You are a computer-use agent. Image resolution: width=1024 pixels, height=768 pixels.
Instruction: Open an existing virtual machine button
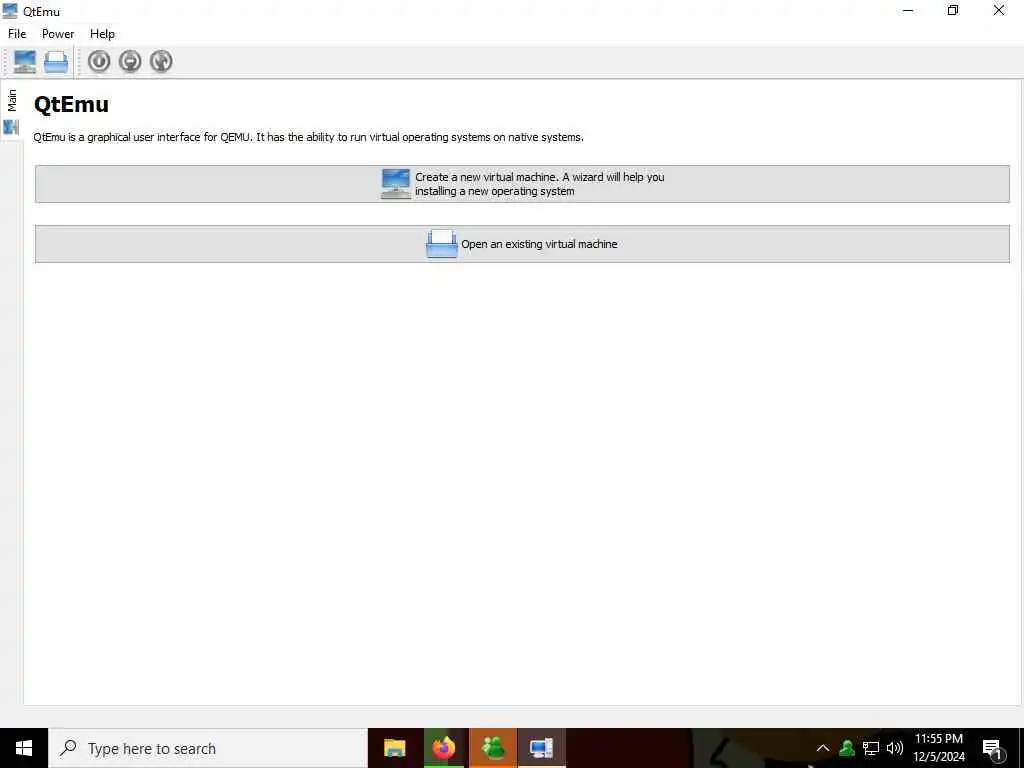(x=522, y=244)
